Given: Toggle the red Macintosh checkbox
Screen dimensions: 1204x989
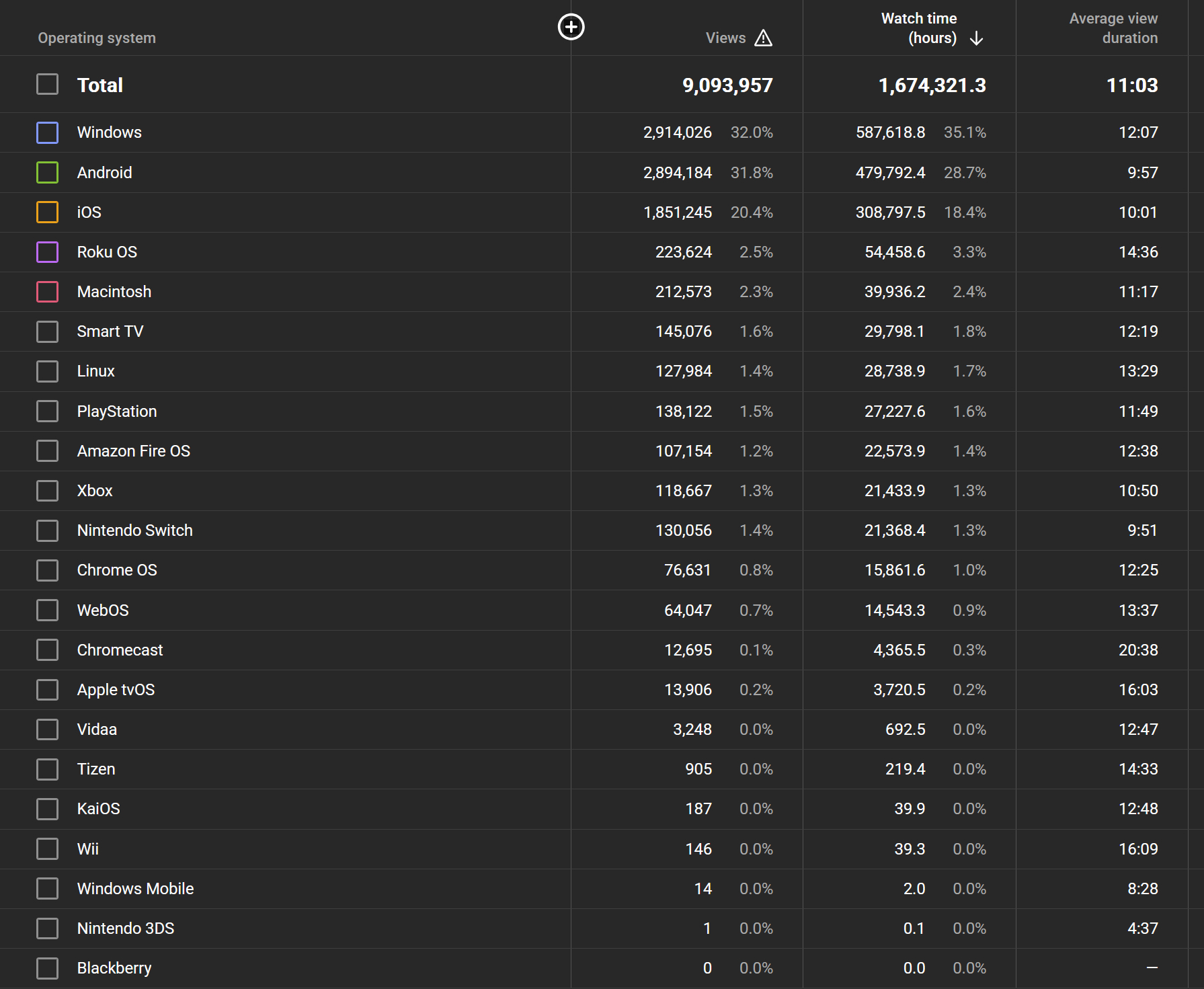Looking at the screenshot, I should 47,292.
